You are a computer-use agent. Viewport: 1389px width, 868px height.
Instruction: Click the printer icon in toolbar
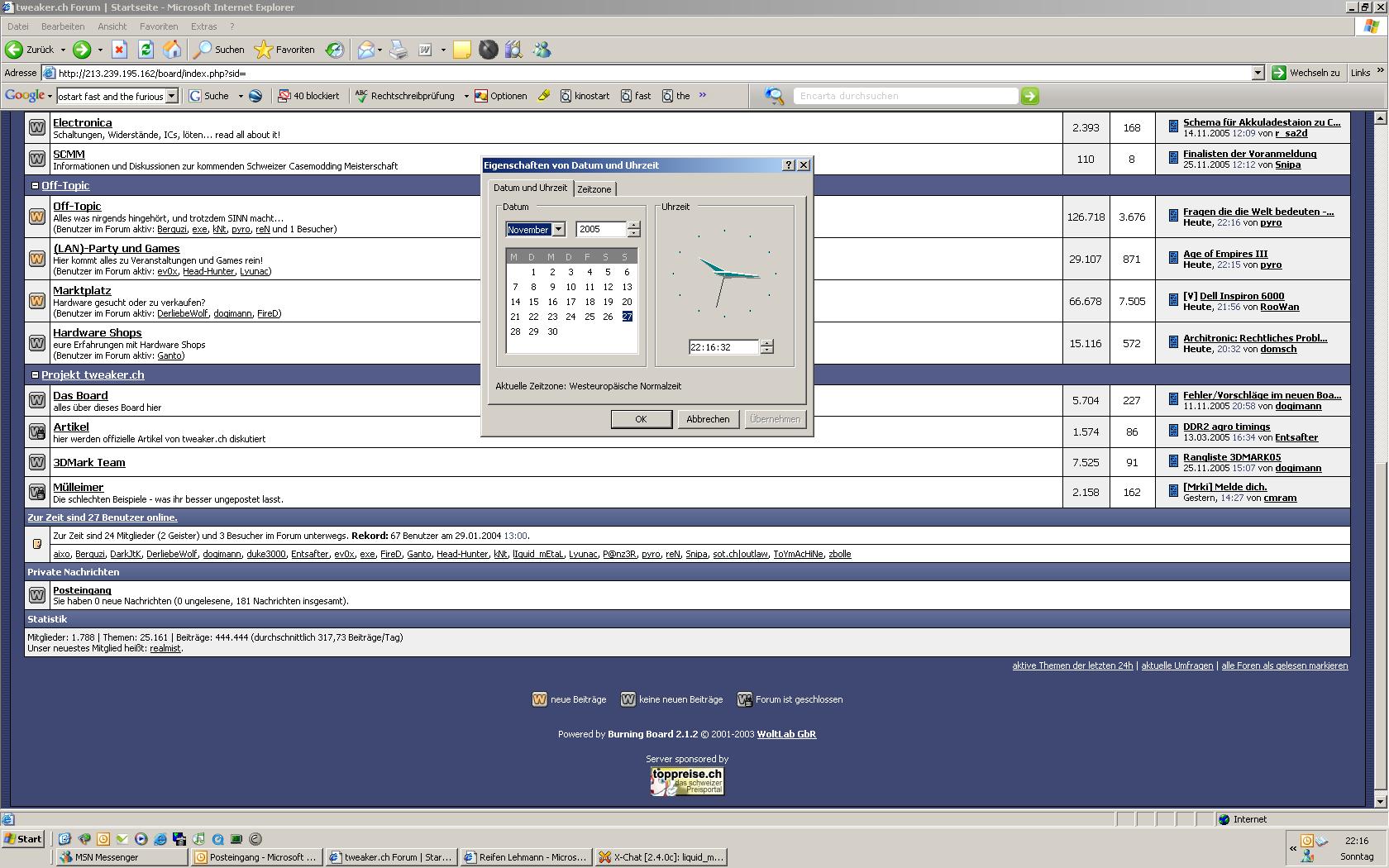[x=399, y=50]
